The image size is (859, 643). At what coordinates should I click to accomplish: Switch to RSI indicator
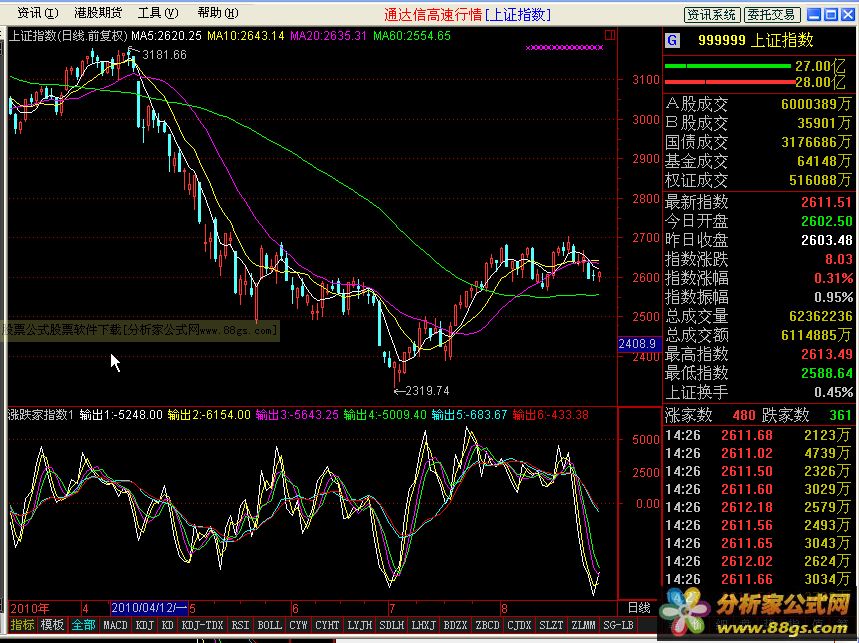click(x=240, y=624)
